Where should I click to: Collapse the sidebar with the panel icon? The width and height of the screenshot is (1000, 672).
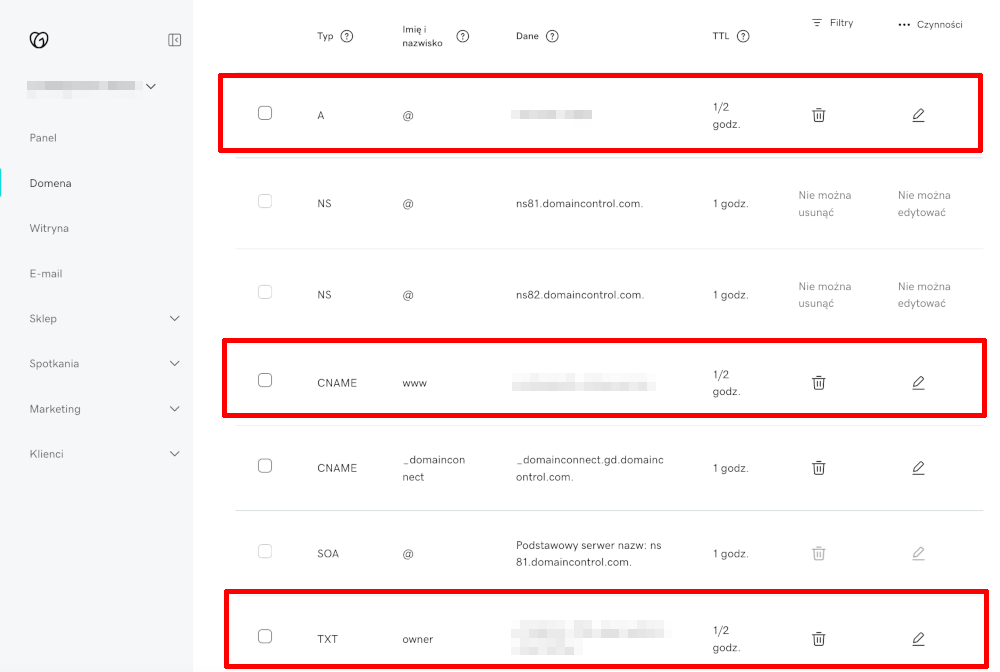coord(175,40)
